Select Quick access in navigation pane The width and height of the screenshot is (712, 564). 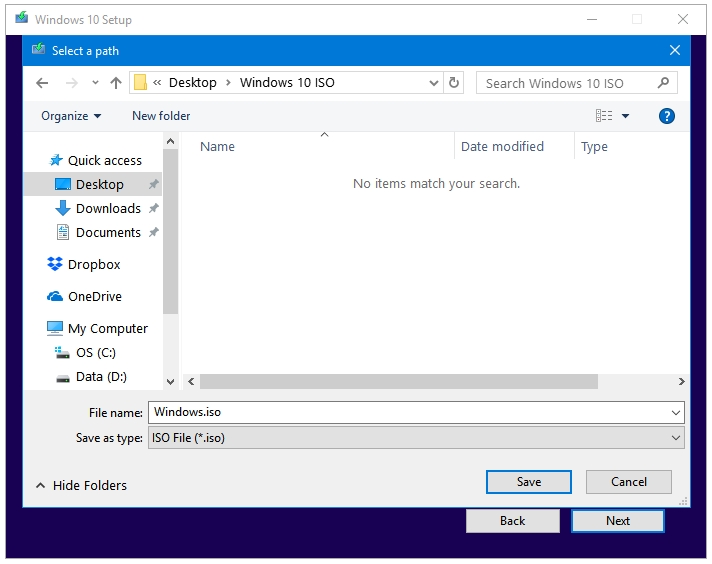click(104, 160)
